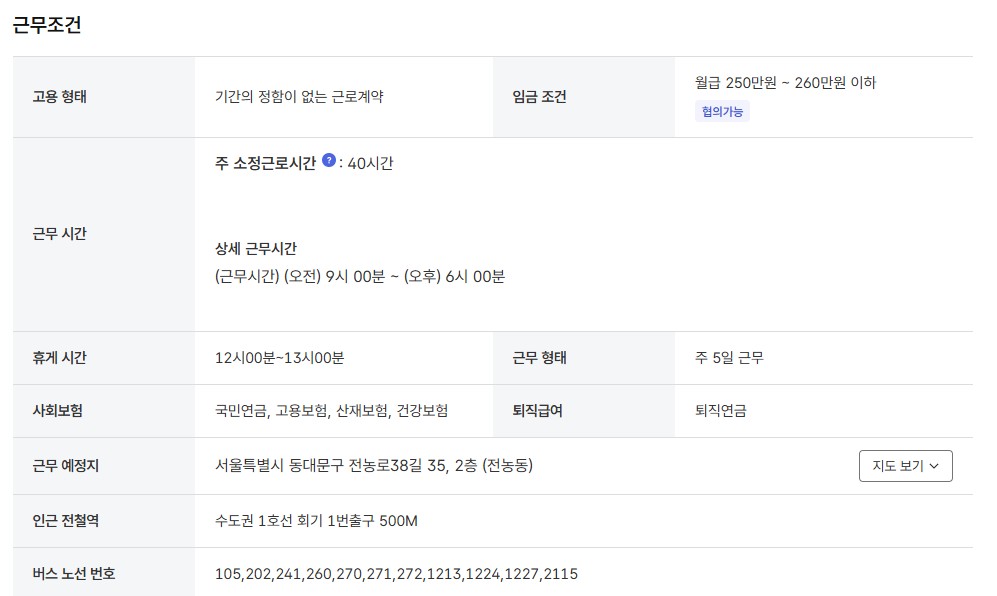
Task: Select the 9시 00분 ~ 6시 00분 working hours text
Action: click(x=360, y=277)
